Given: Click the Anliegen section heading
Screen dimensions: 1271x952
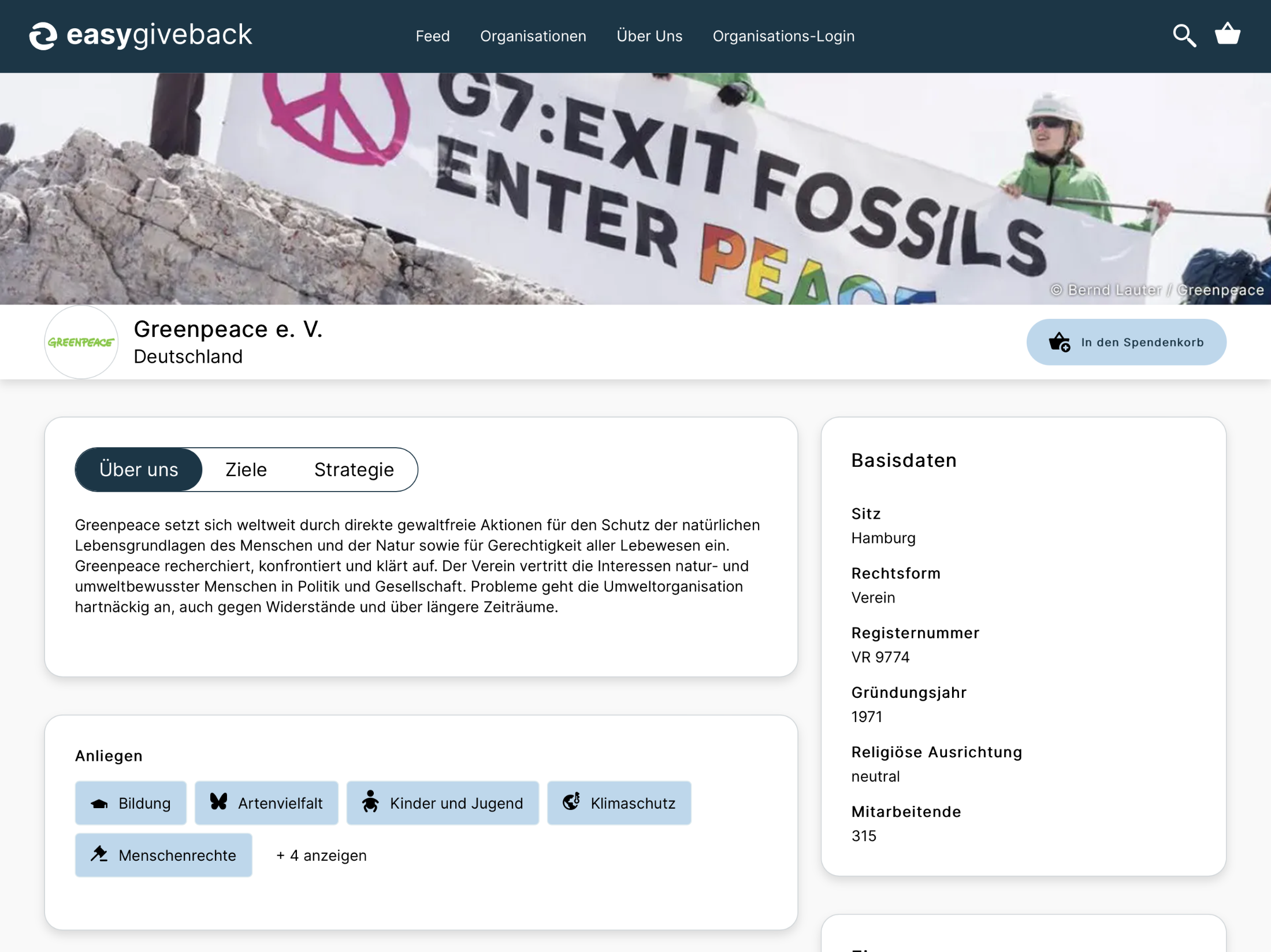Looking at the screenshot, I should click(109, 756).
